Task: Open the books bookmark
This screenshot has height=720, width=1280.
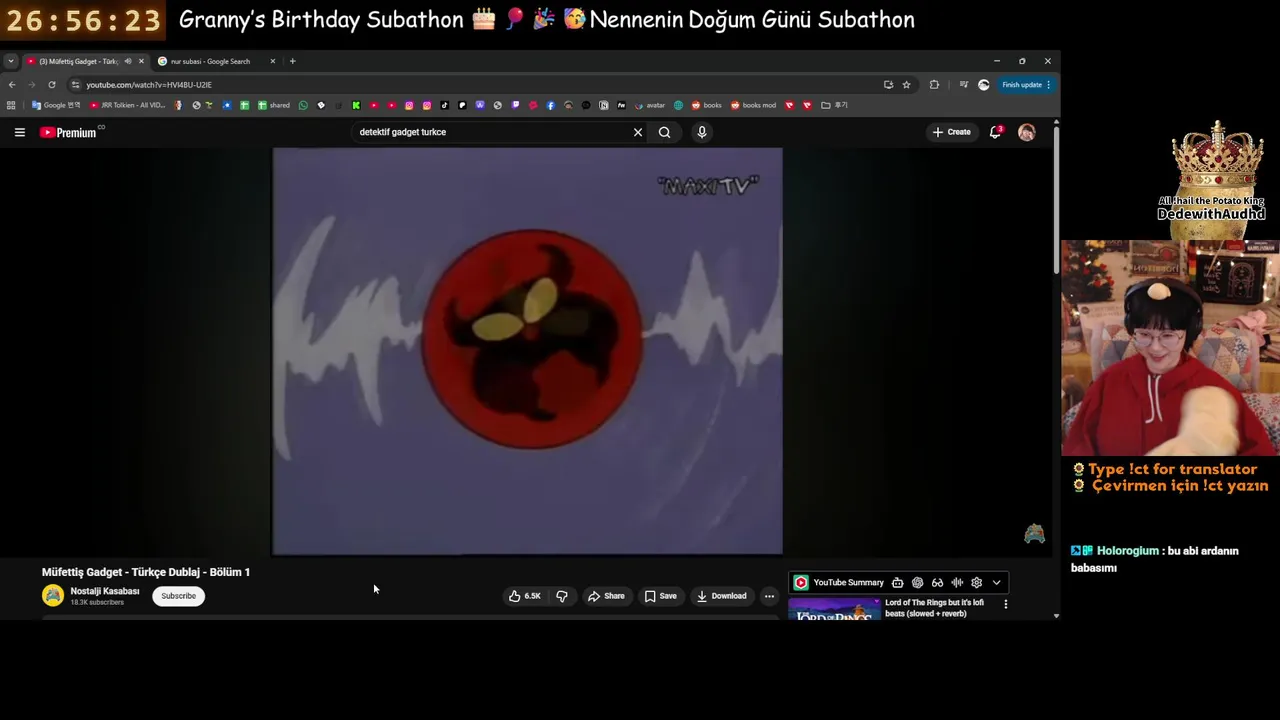Action: [x=706, y=105]
